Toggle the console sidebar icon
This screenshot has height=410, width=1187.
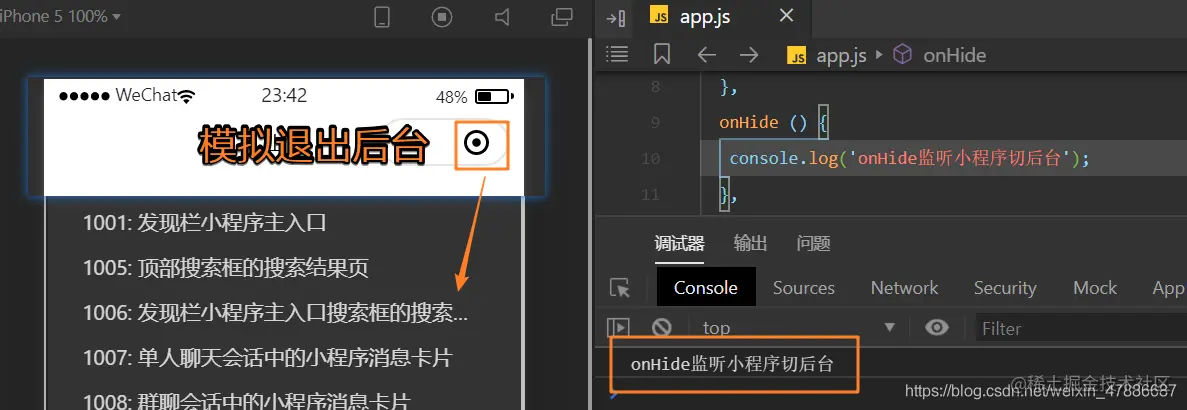(x=618, y=327)
